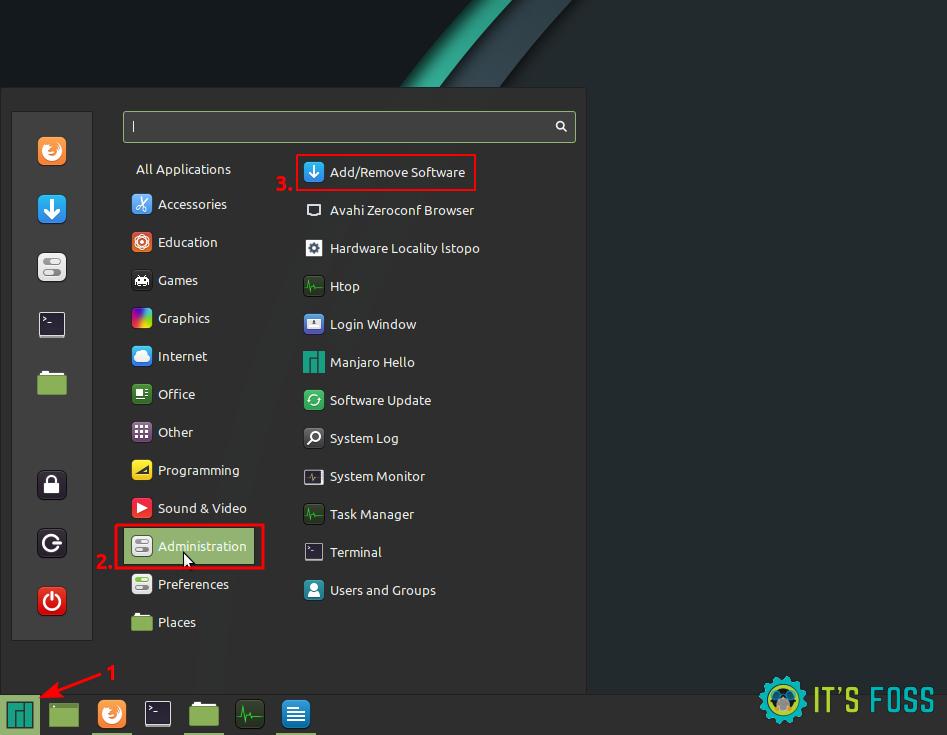Open Add/Remove Software from the sidebar icon
Image resolution: width=947 pixels, height=735 pixels.
click(51, 209)
